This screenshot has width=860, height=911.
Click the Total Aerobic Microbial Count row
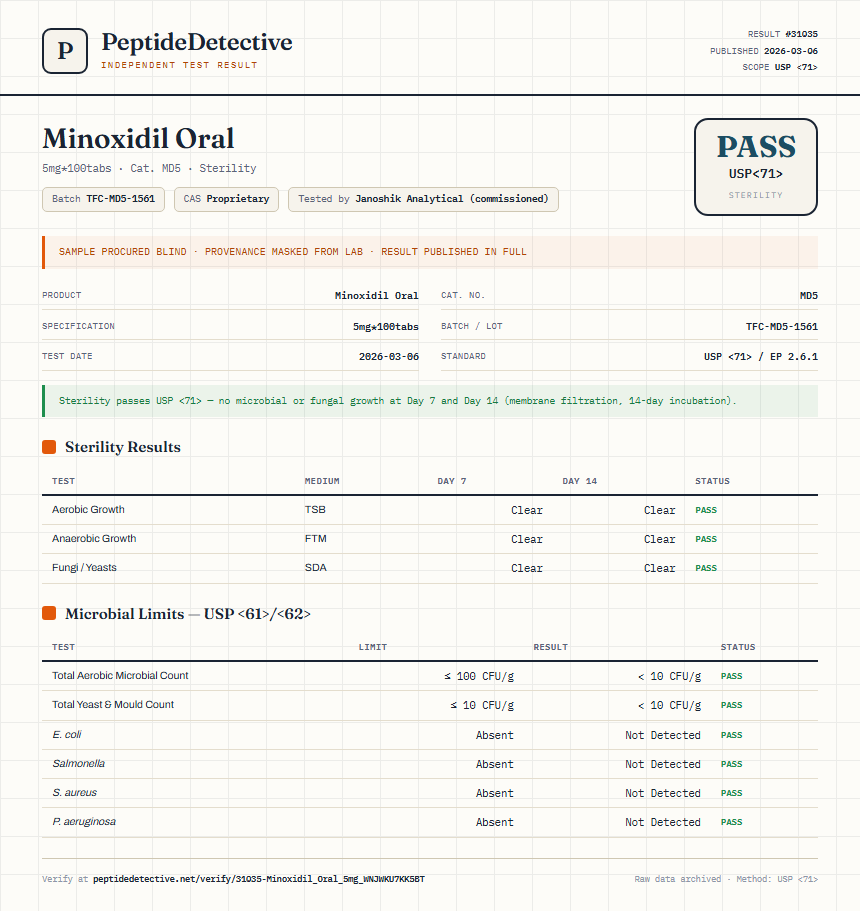tap(430, 676)
